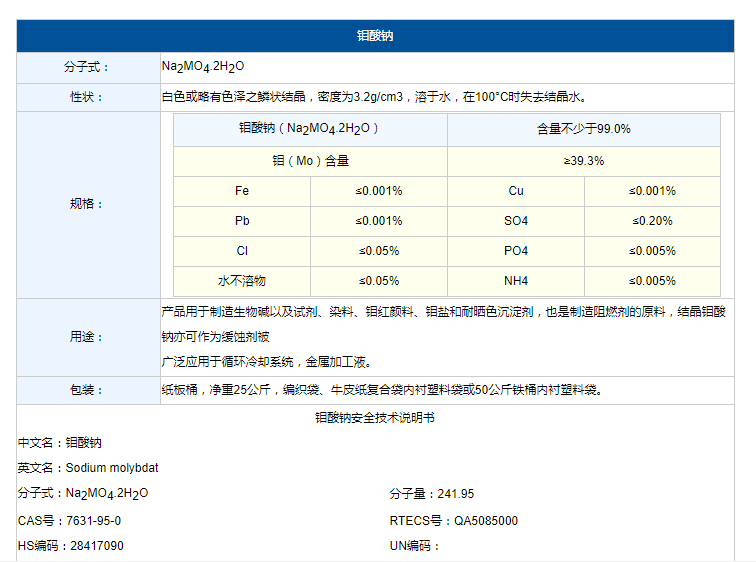Click the SO4 cell
The width and height of the screenshot is (756, 562).
coord(515,221)
